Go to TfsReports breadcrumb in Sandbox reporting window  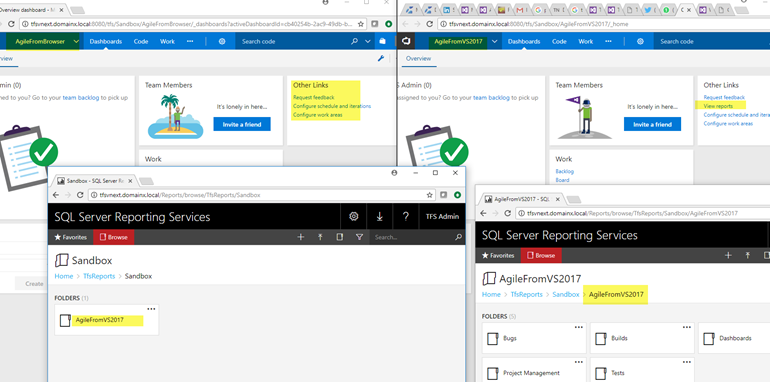99,276
